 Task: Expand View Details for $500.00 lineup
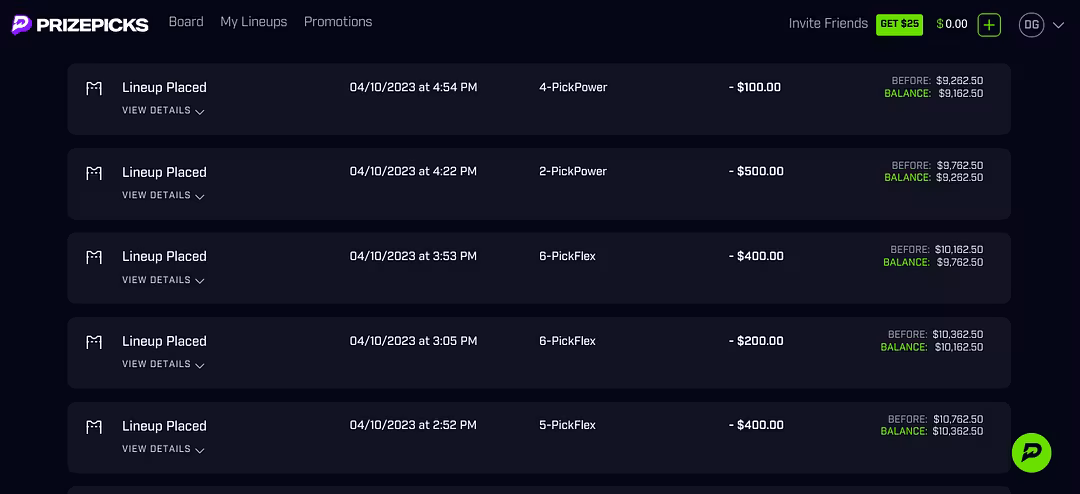(x=163, y=196)
